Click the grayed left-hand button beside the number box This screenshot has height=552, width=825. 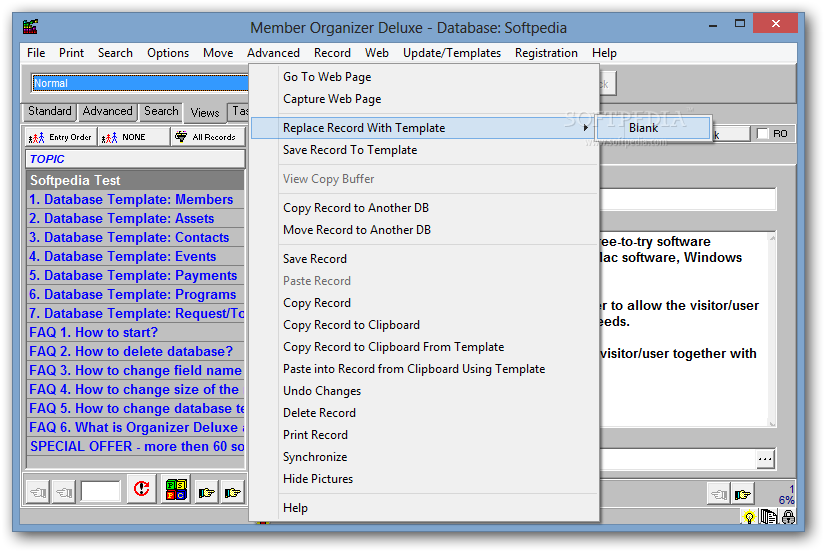tap(64, 493)
